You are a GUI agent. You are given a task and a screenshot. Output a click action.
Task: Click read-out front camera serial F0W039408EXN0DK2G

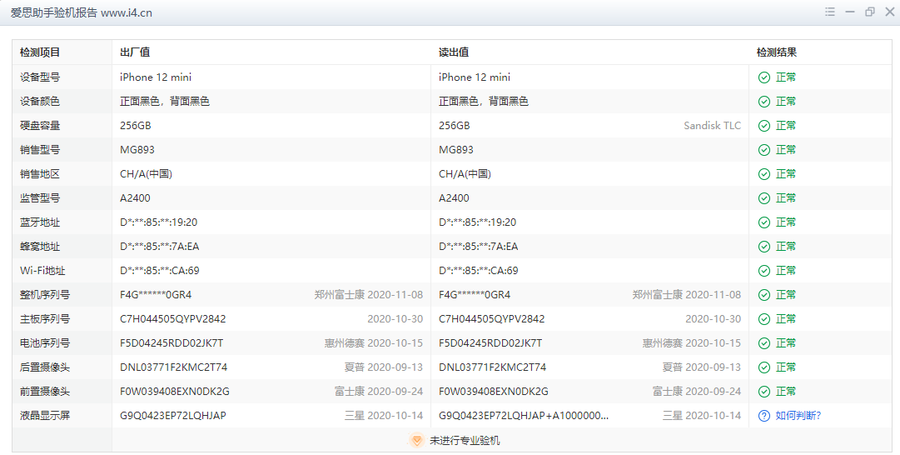[x=494, y=391]
